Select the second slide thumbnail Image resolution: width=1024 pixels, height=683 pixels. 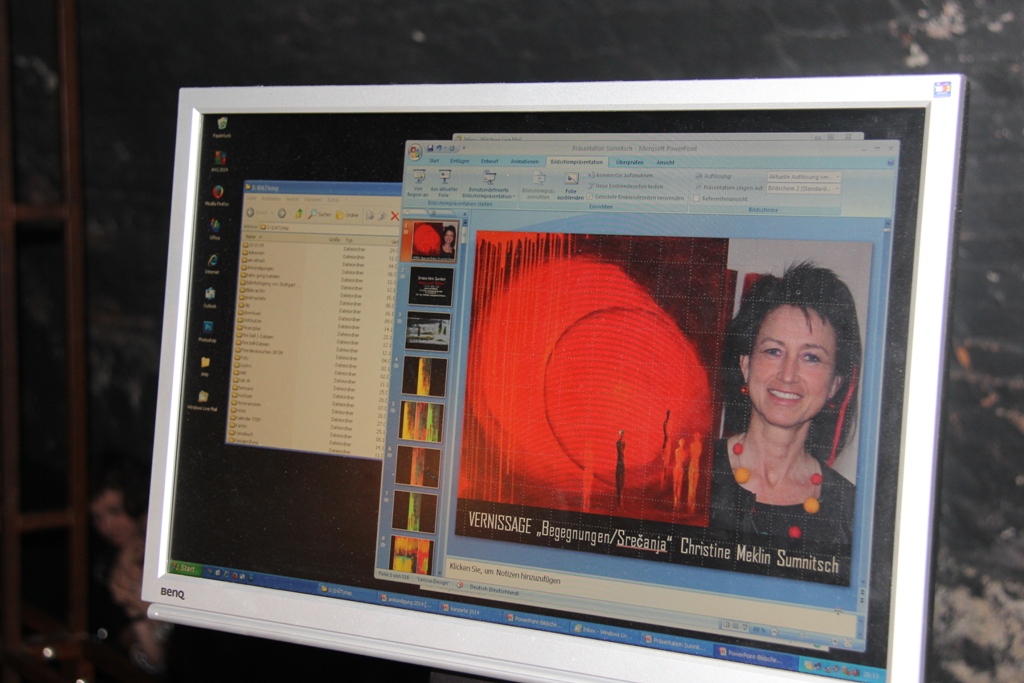(x=431, y=287)
